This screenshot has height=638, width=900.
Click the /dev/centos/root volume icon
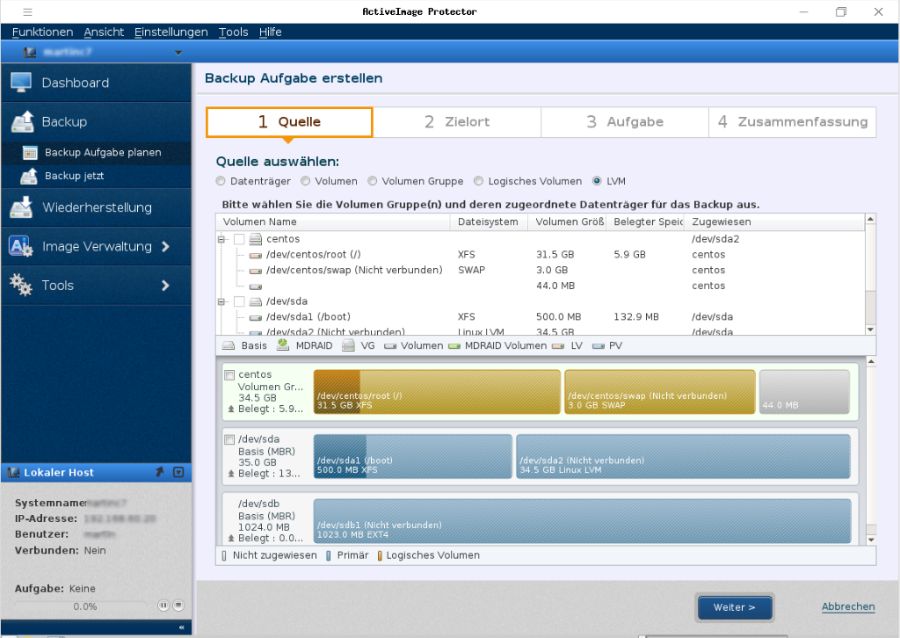(256, 255)
